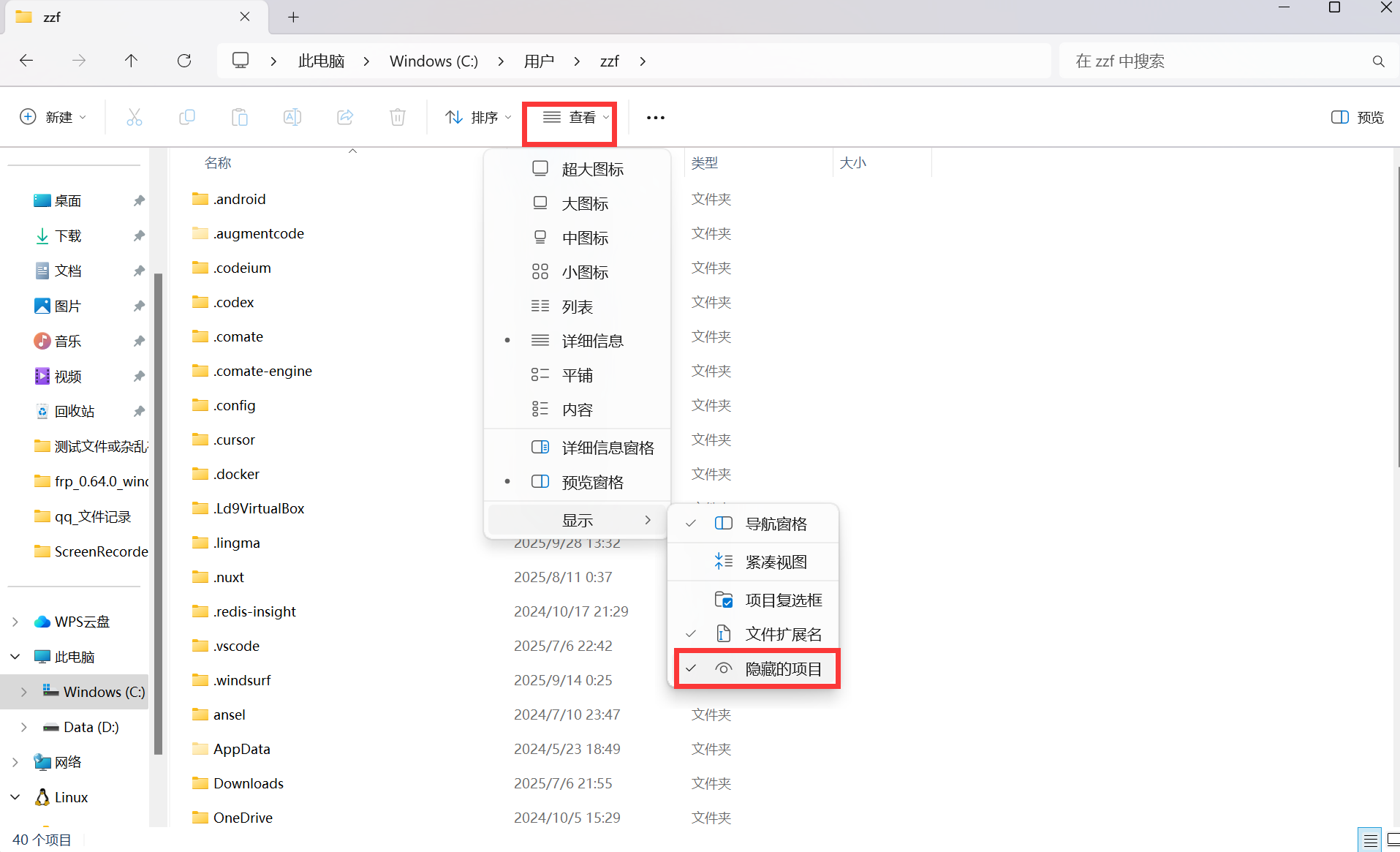Screen dimensions: 1400x852
Task: Select 超大图标 view option
Action: tap(578, 169)
